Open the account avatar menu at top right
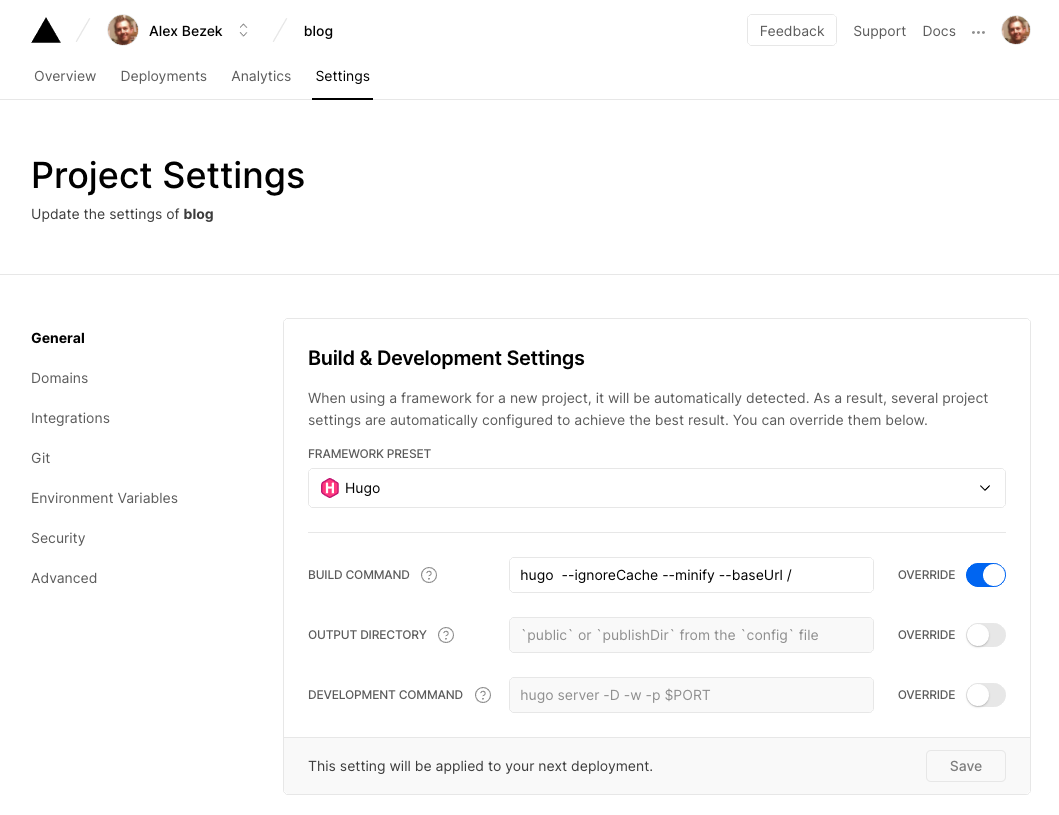Image resolution: width=1059 pixels, height=815 pixels. (1015, 31)
